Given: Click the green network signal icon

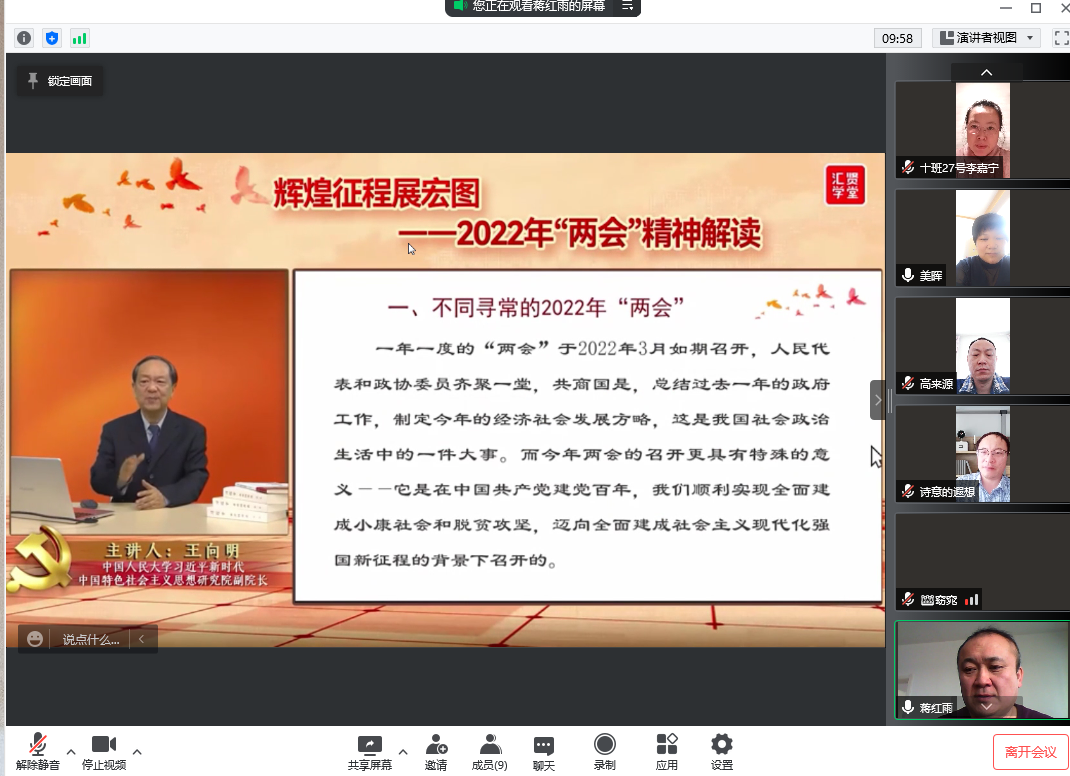Looking at the screenshot, I should pyautogui.click(x=79, y=38).
